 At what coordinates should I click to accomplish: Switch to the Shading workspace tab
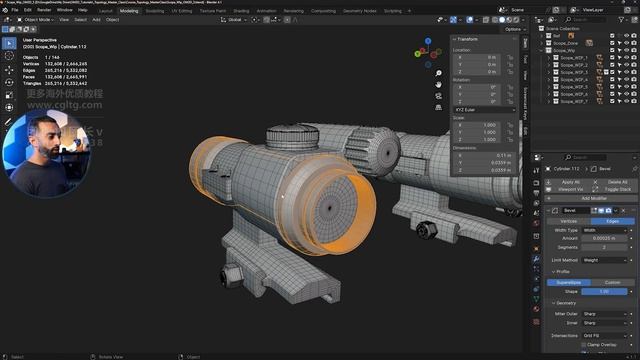pos(241,11)
